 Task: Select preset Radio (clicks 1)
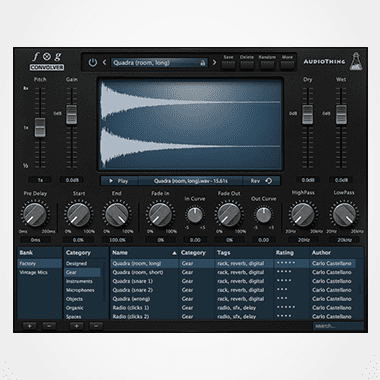click(x=233, y=308)
